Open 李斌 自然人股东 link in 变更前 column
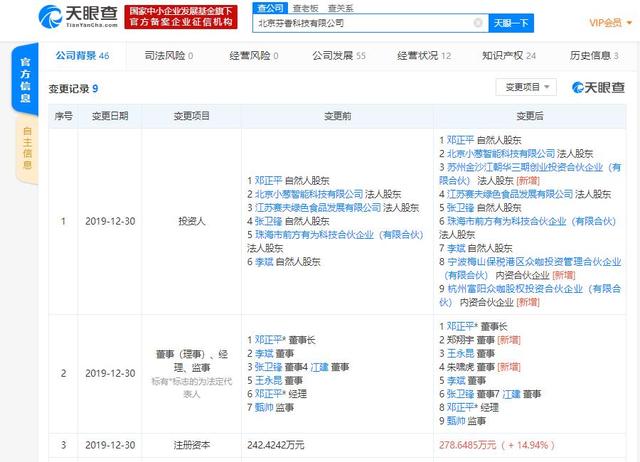 (264, 262)
